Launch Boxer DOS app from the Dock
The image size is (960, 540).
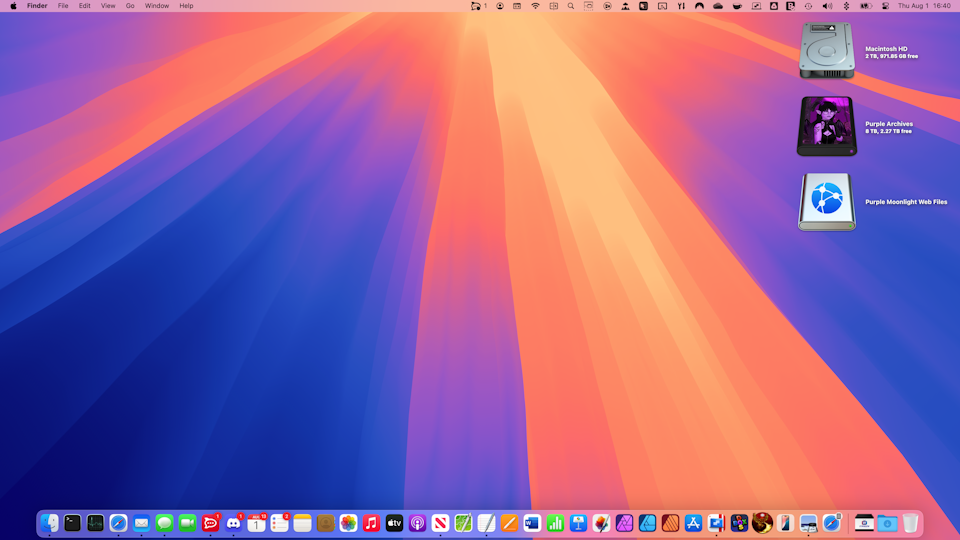click(x=740, y=523)
